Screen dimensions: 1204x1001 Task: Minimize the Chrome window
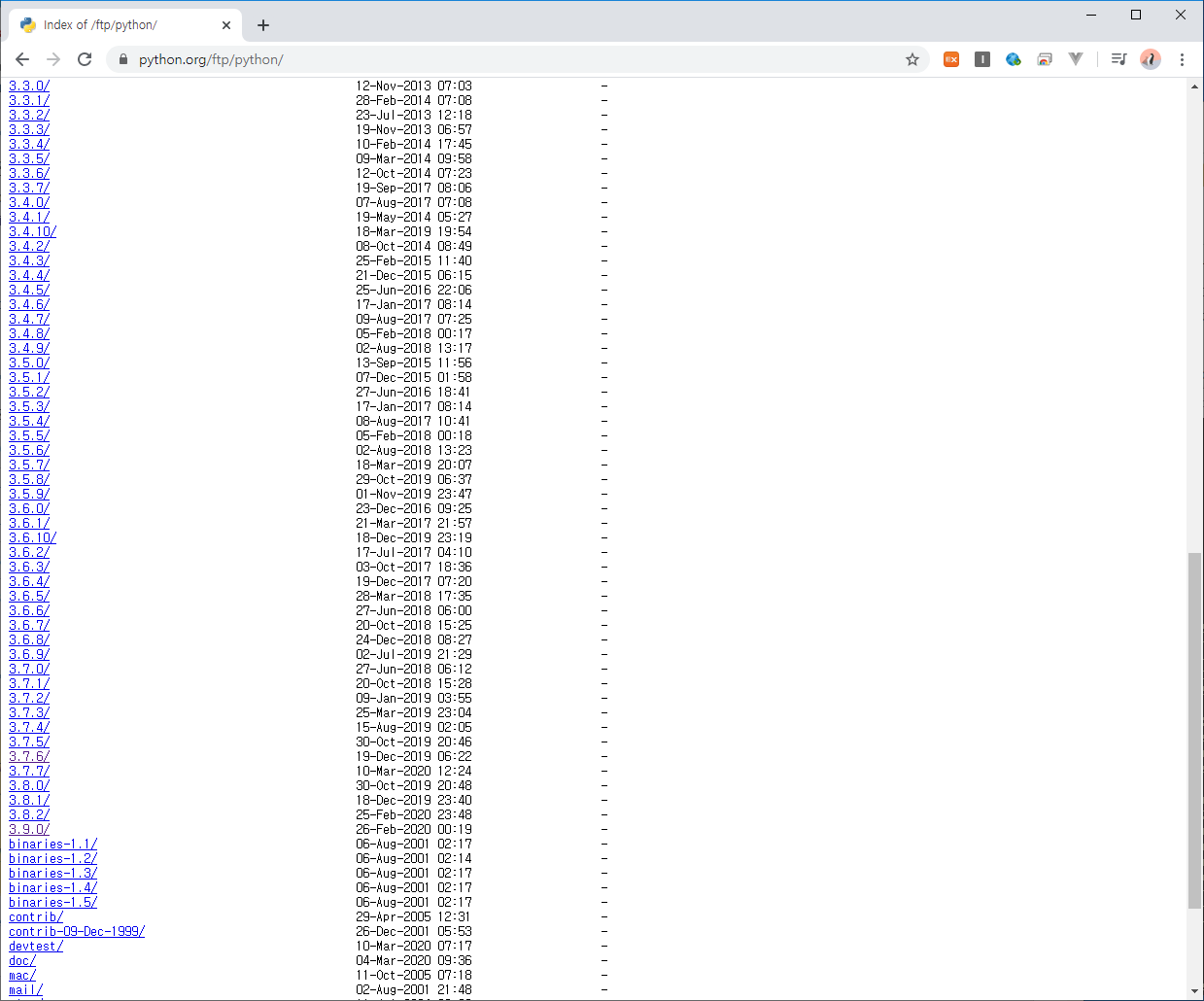tap(1091, 15)
